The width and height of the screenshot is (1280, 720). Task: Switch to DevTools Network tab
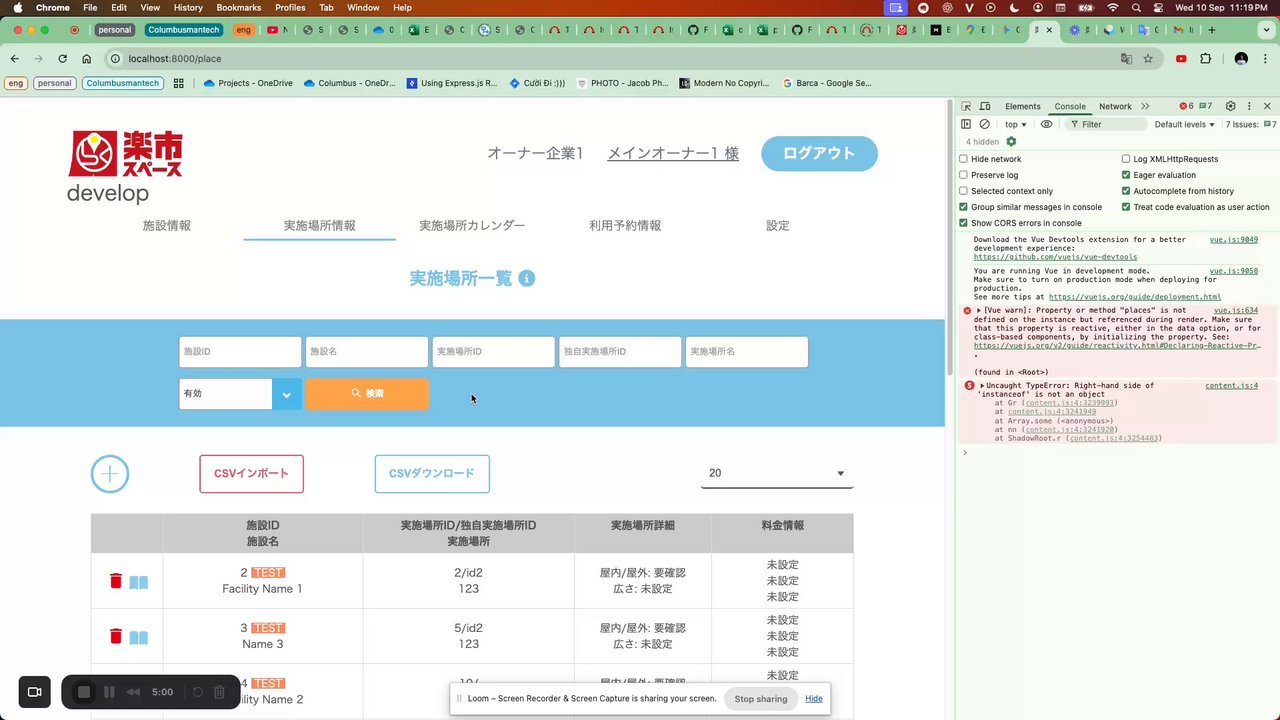click(x=1115, y=106)
